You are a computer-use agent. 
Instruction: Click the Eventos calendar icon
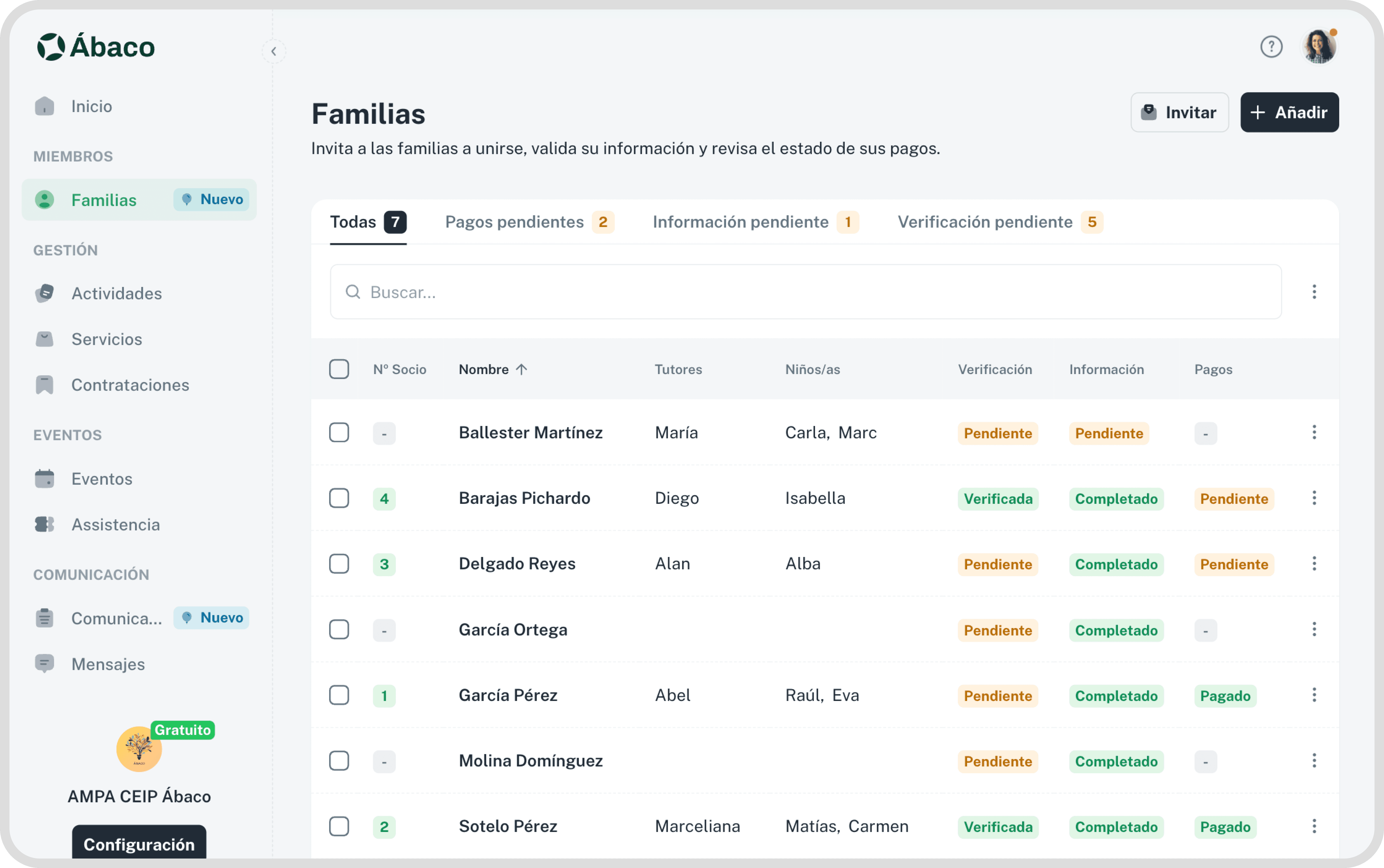[x=44, y=479]
